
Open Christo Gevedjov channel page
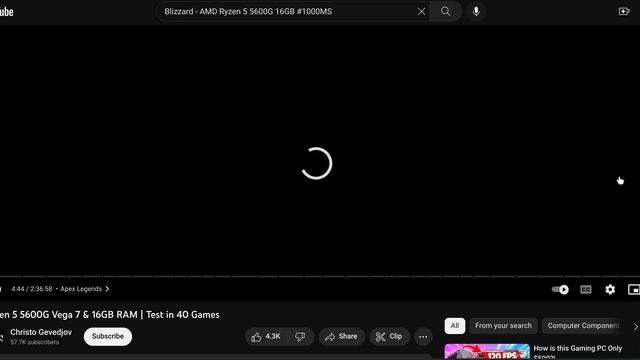click(41, 332)
